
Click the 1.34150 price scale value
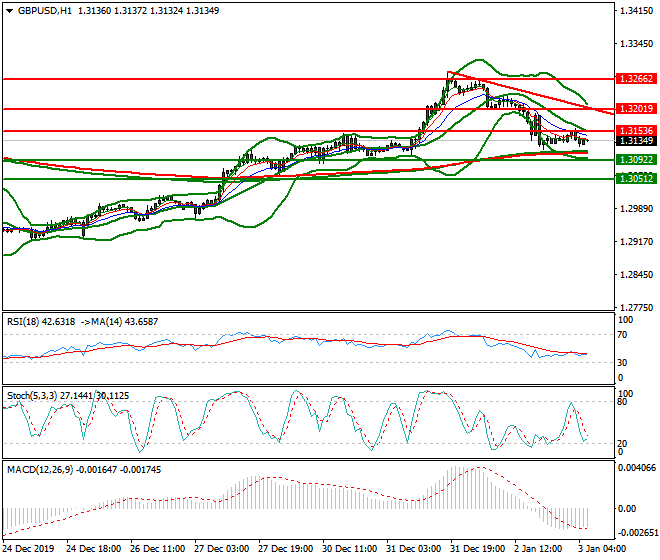pyautogui.click(x=637, y=11)
